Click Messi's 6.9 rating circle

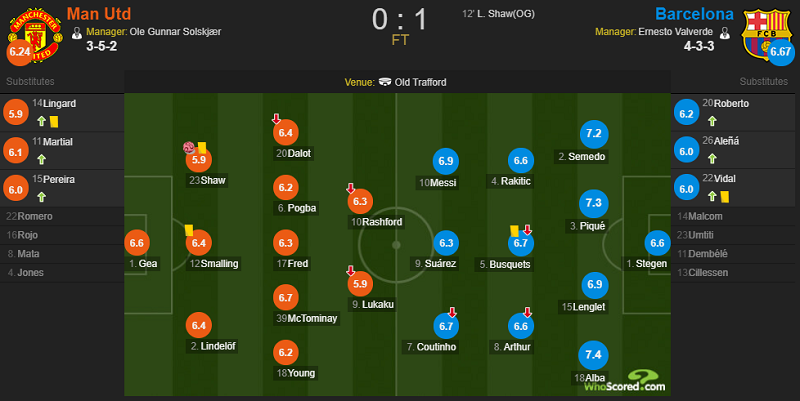click(x=445, y=161)
